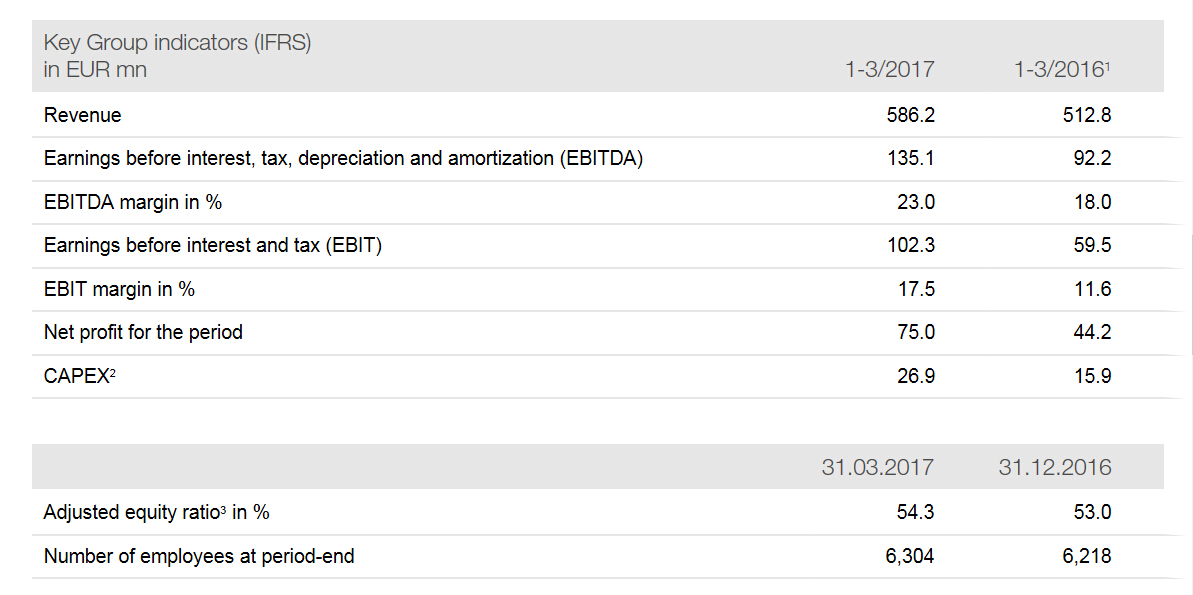Viewport: 1193px width, 595px height.
Task: Select net profit value 75.0
Action: [x=917, y=332]
